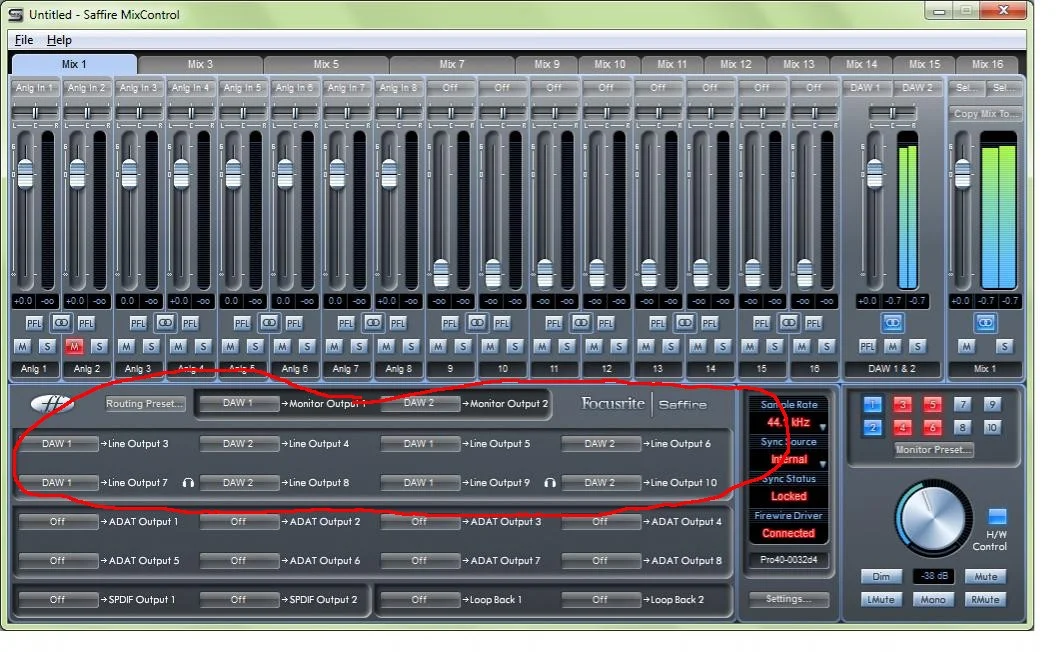
Task: Unmute the Anlg 2 channel (red M)
Action: [x=74, y=346]
